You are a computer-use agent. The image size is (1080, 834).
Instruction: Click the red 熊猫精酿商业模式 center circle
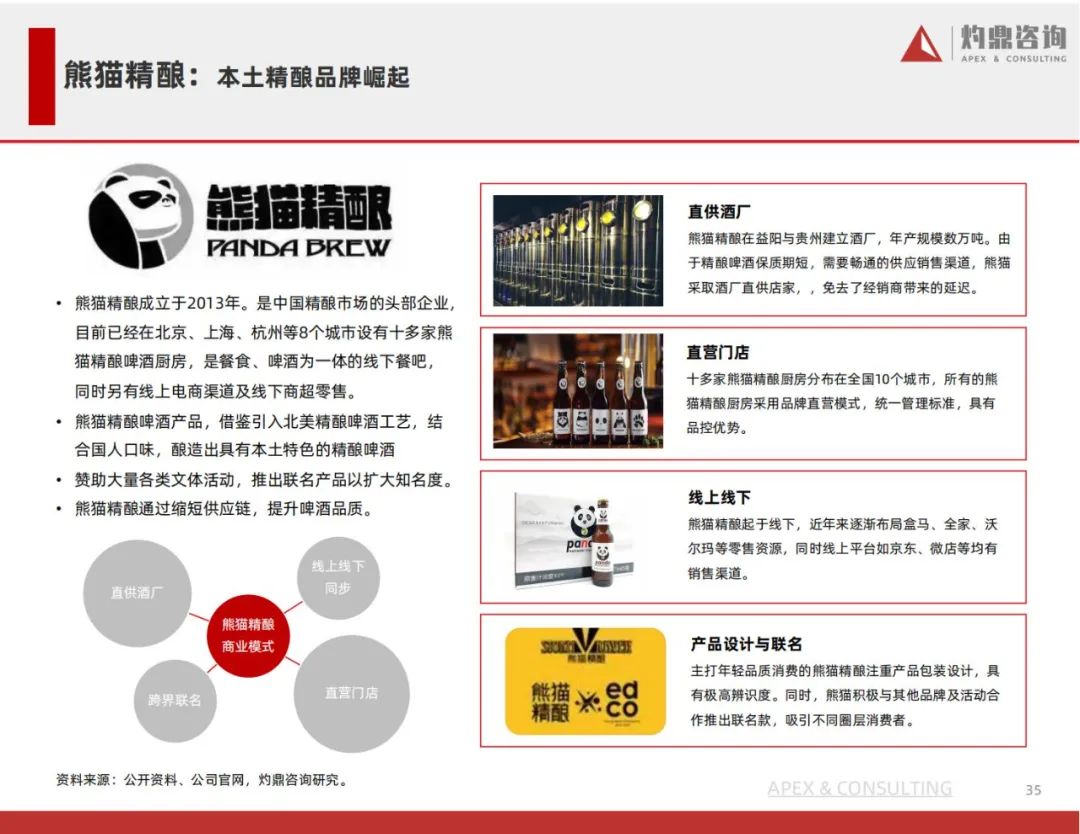[x=248, y=635]
